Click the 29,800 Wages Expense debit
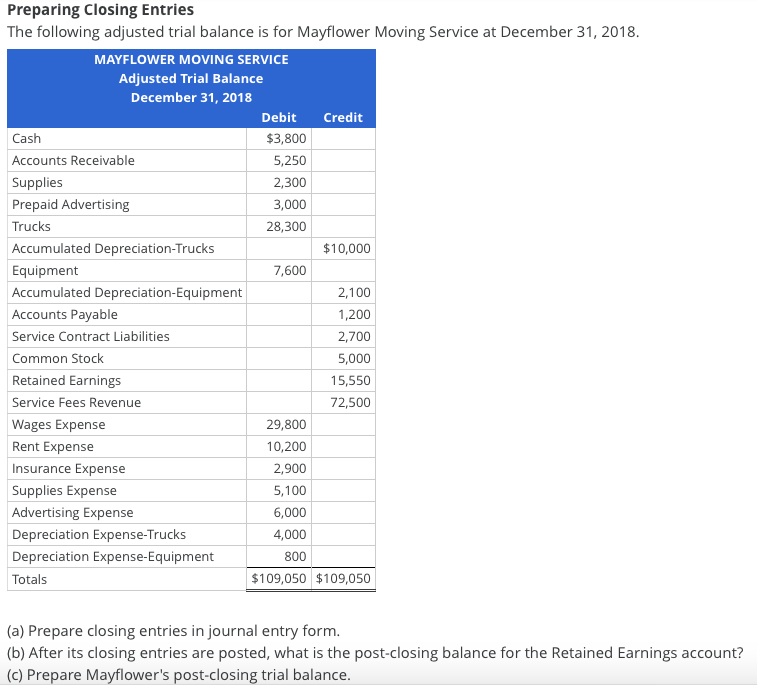Screen dimensions: 757x685 pyautogui.click(x=286, y=425)
